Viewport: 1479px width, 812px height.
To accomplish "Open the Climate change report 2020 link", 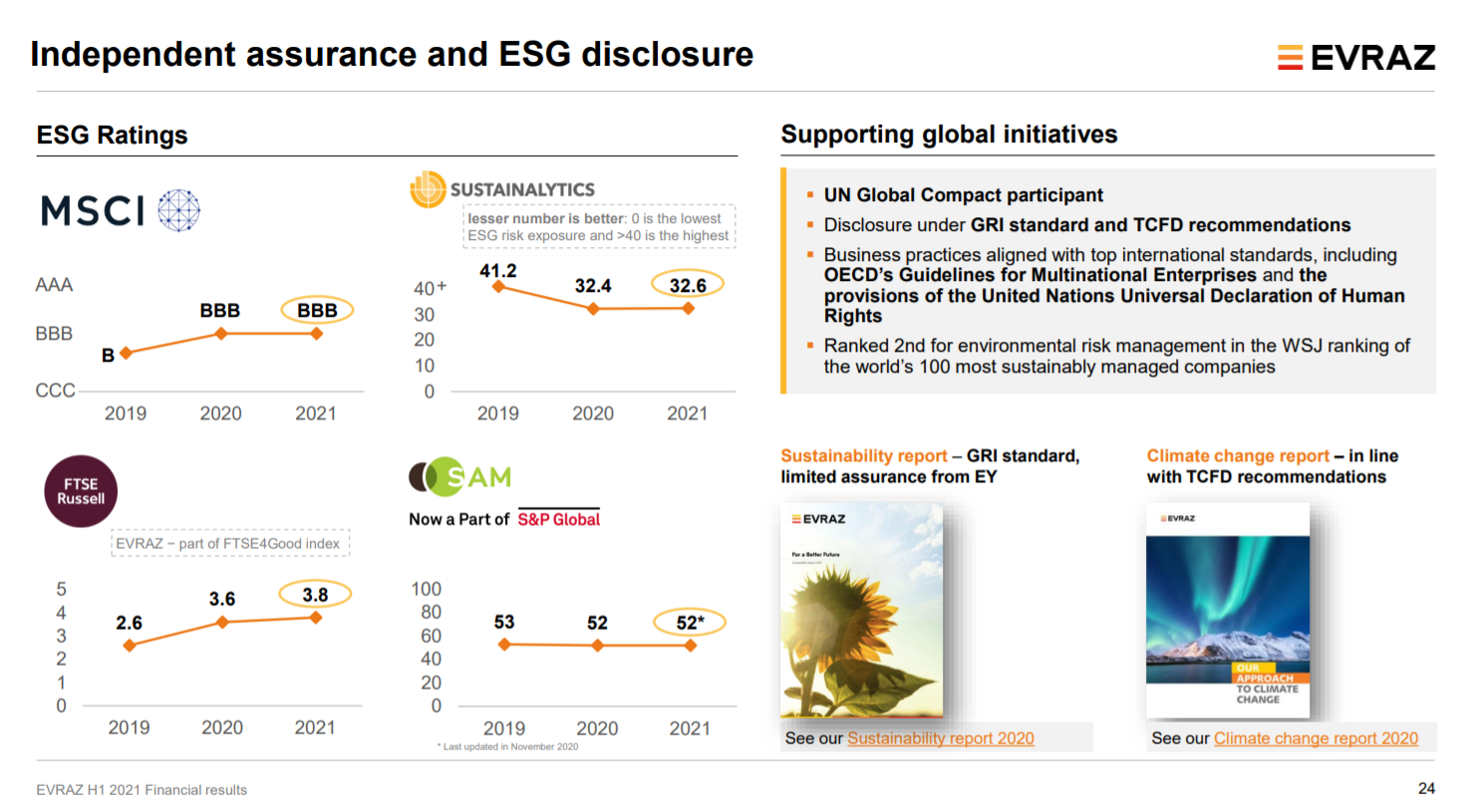I will point(1316,738).
